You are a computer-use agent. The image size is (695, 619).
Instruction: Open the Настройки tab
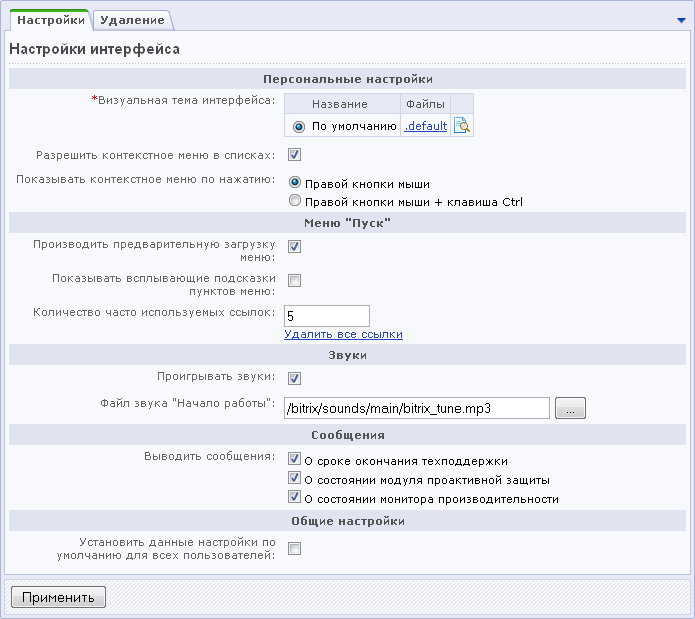[49, 19]
